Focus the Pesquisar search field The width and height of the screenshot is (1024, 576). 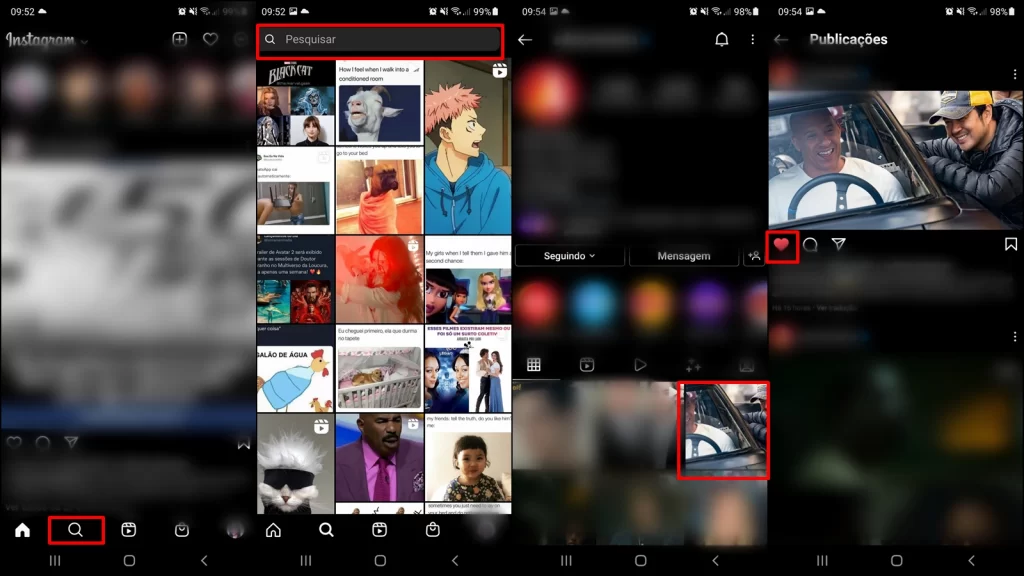[x=380, y=40]
